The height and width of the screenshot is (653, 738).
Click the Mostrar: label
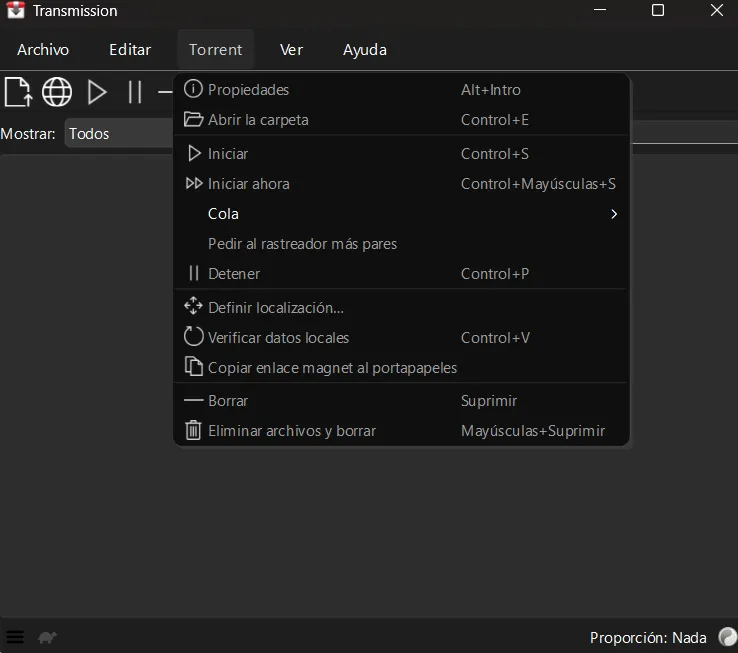tap(28, 134)
